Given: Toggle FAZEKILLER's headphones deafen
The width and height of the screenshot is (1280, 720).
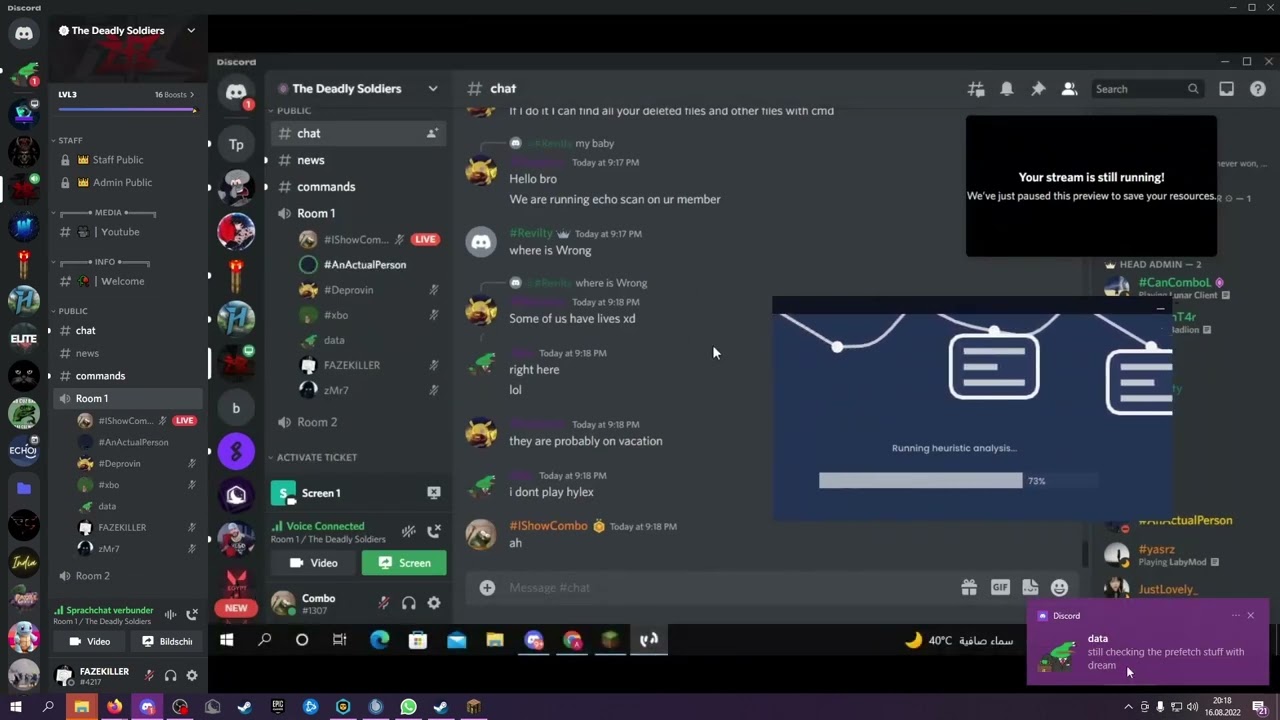Looking at the screenshot, I should (x=170, y=676).
